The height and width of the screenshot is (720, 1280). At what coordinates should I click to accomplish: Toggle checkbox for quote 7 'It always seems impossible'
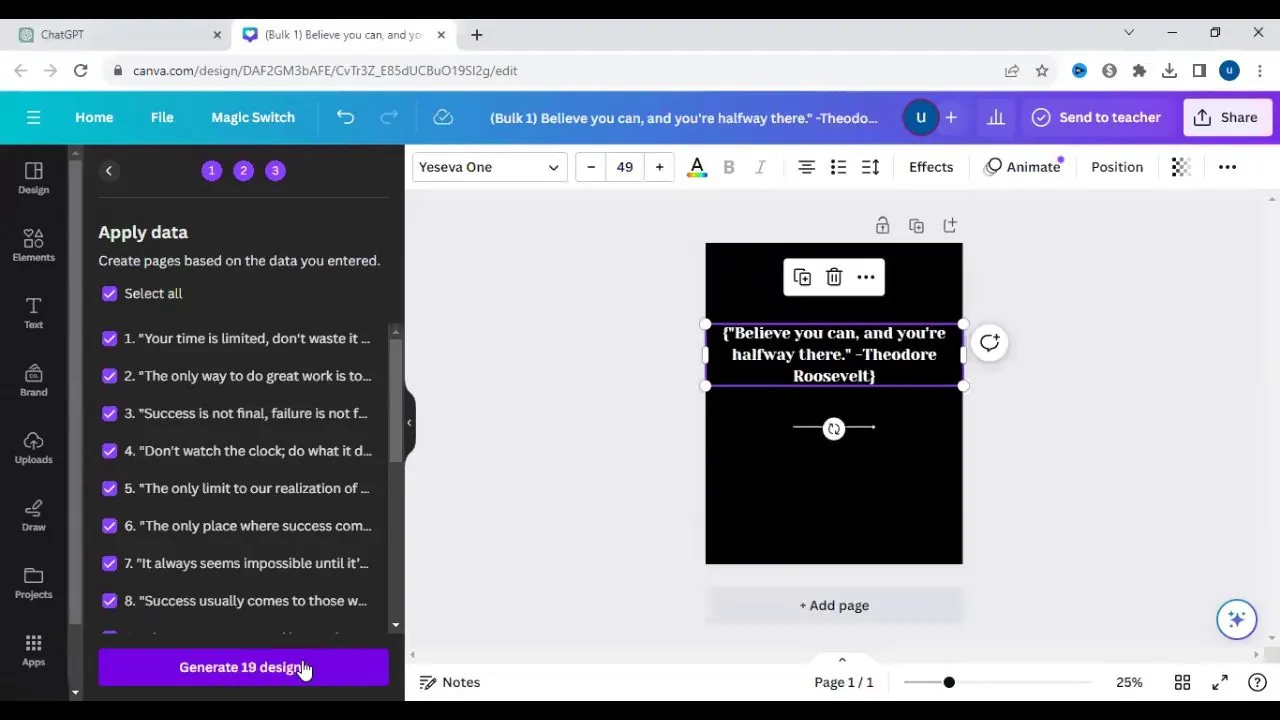tap(109, 563)
